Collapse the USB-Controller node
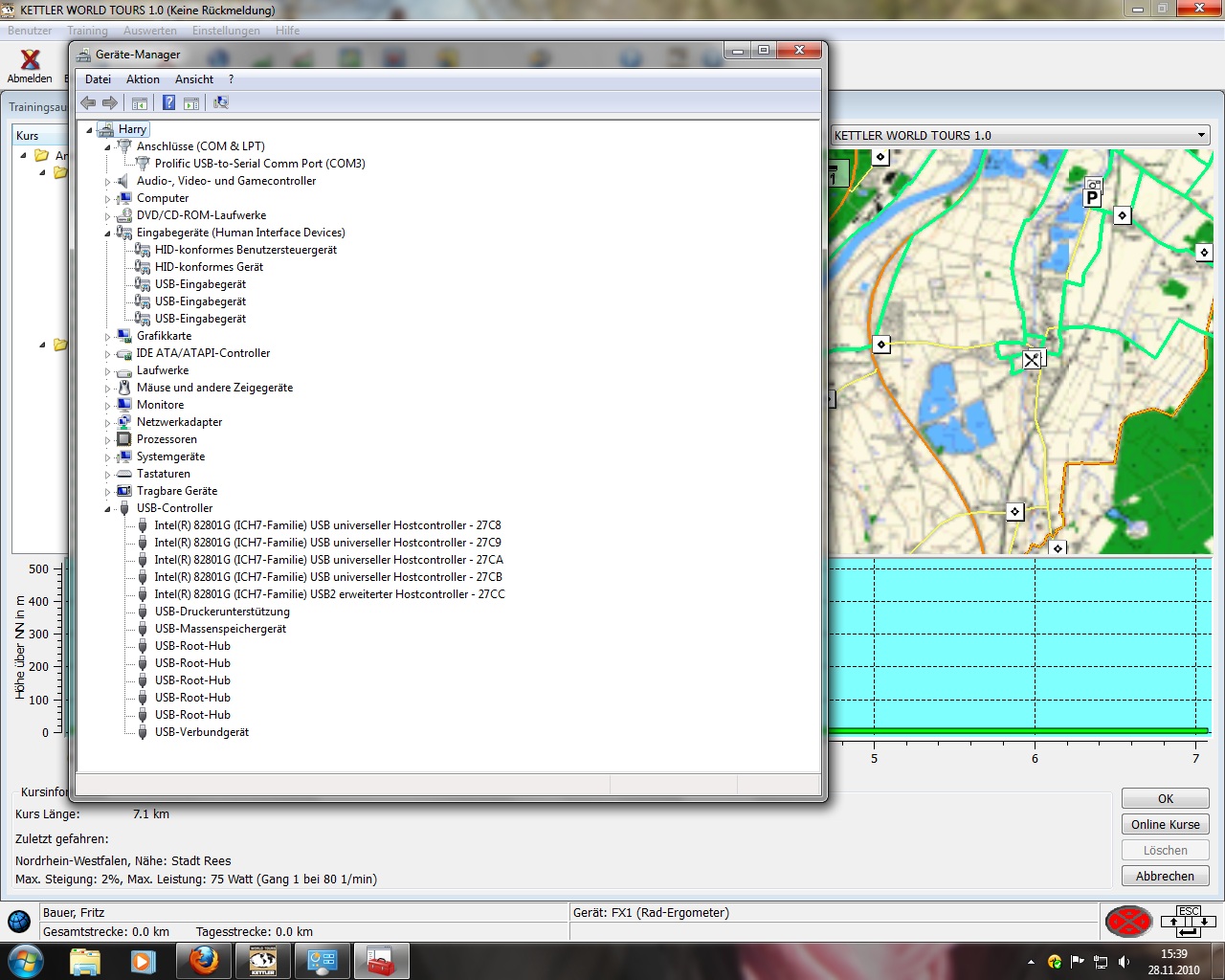The width and height of the screenshot is (1225, 980). click(107, 509)
